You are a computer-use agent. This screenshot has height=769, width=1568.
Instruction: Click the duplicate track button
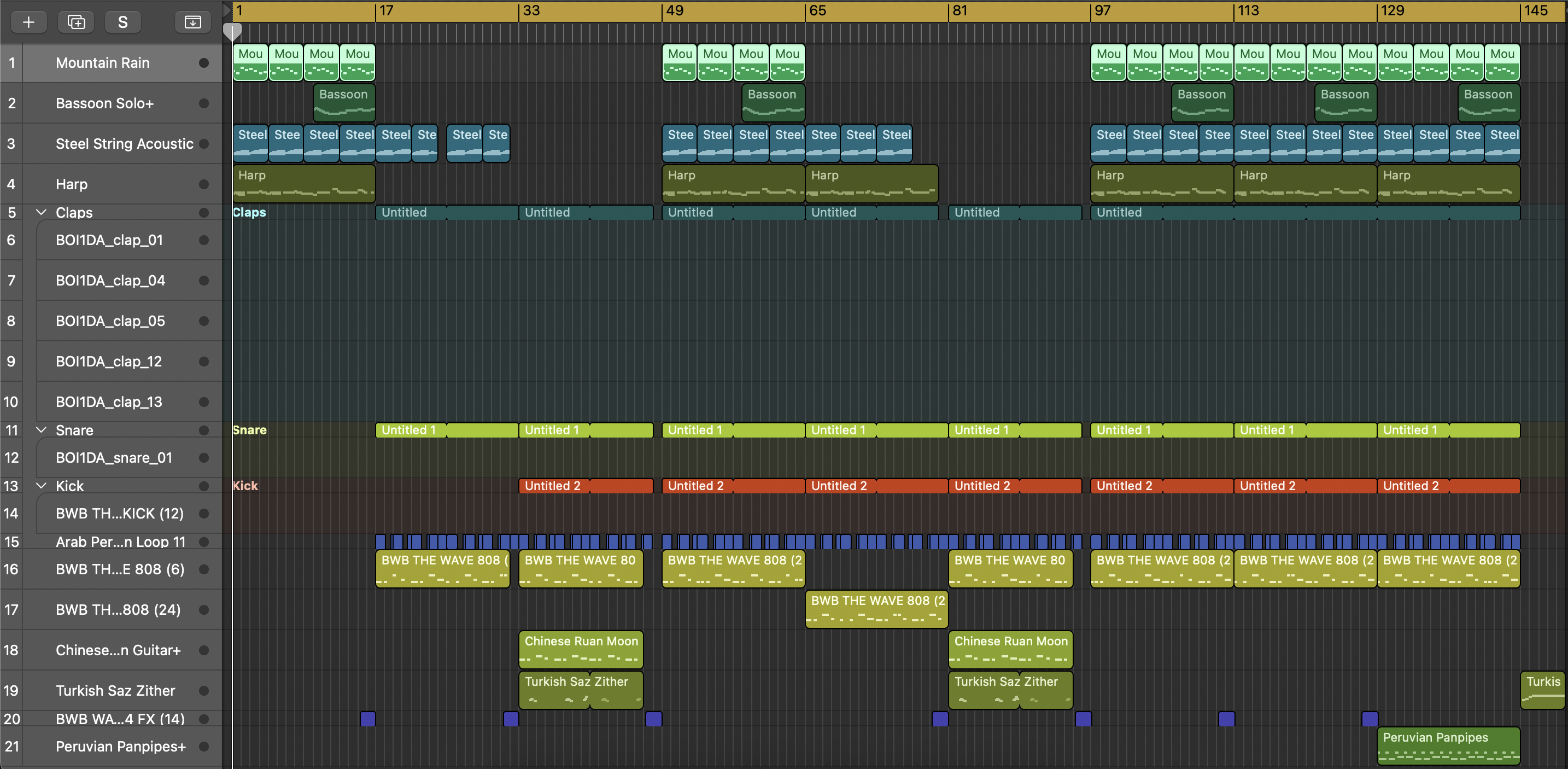click(x=76, y=22)
